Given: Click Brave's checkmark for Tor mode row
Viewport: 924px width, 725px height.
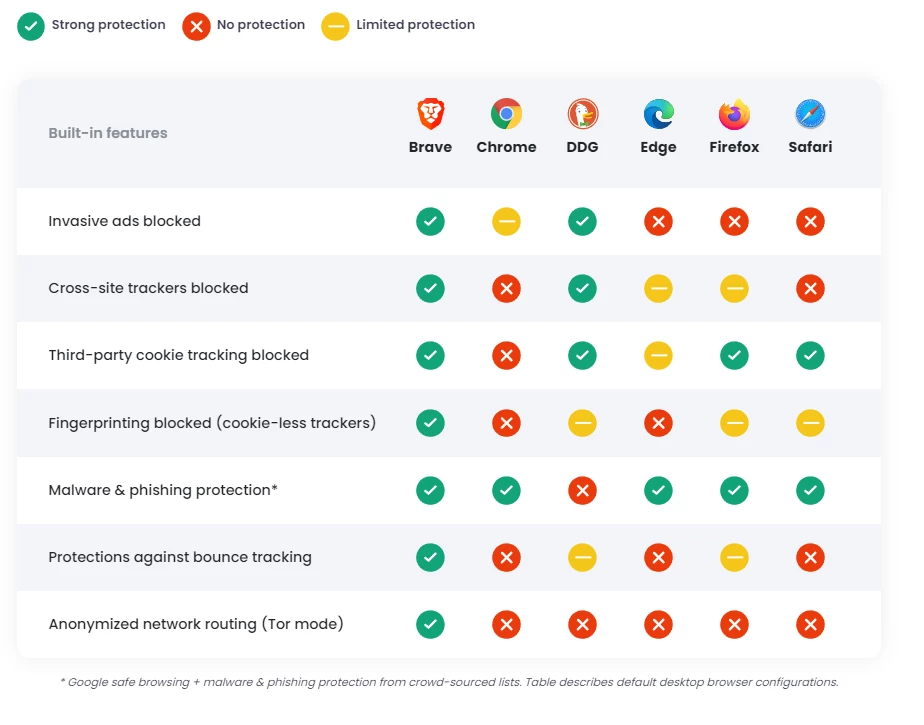Looking at the screenshot, I should point(430,625).
